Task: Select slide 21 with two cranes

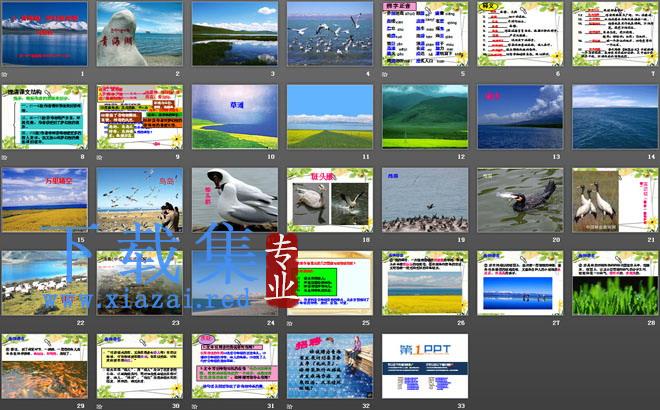Action: 615,200
